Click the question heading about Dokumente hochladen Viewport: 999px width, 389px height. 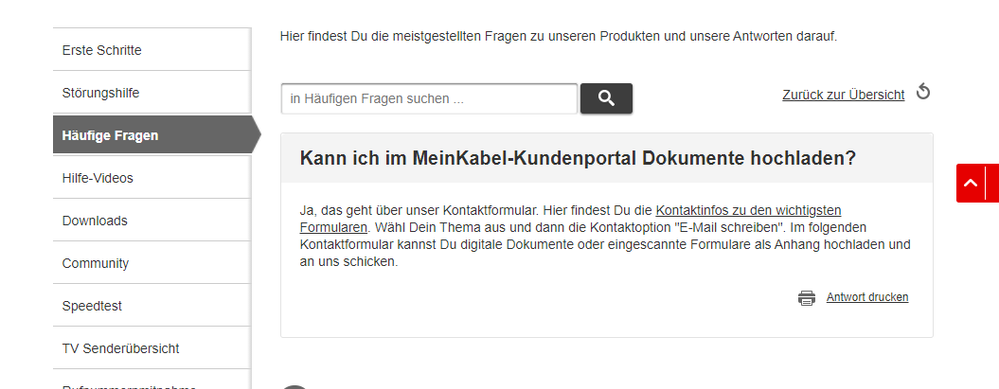pos(577,159)
